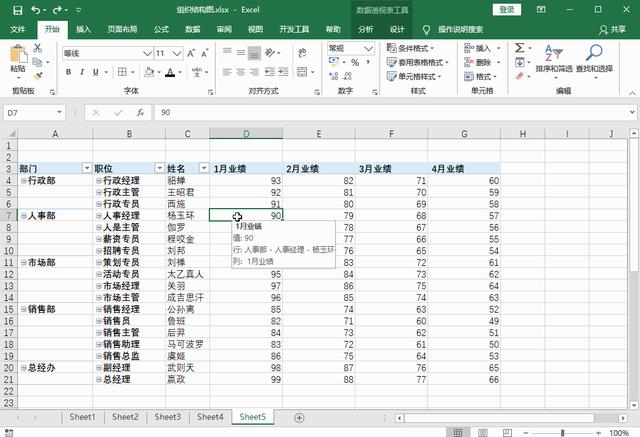This screenshot has width=640, height=437.
Task: Click the Merge and Center icon
Action: pos(302,72)
